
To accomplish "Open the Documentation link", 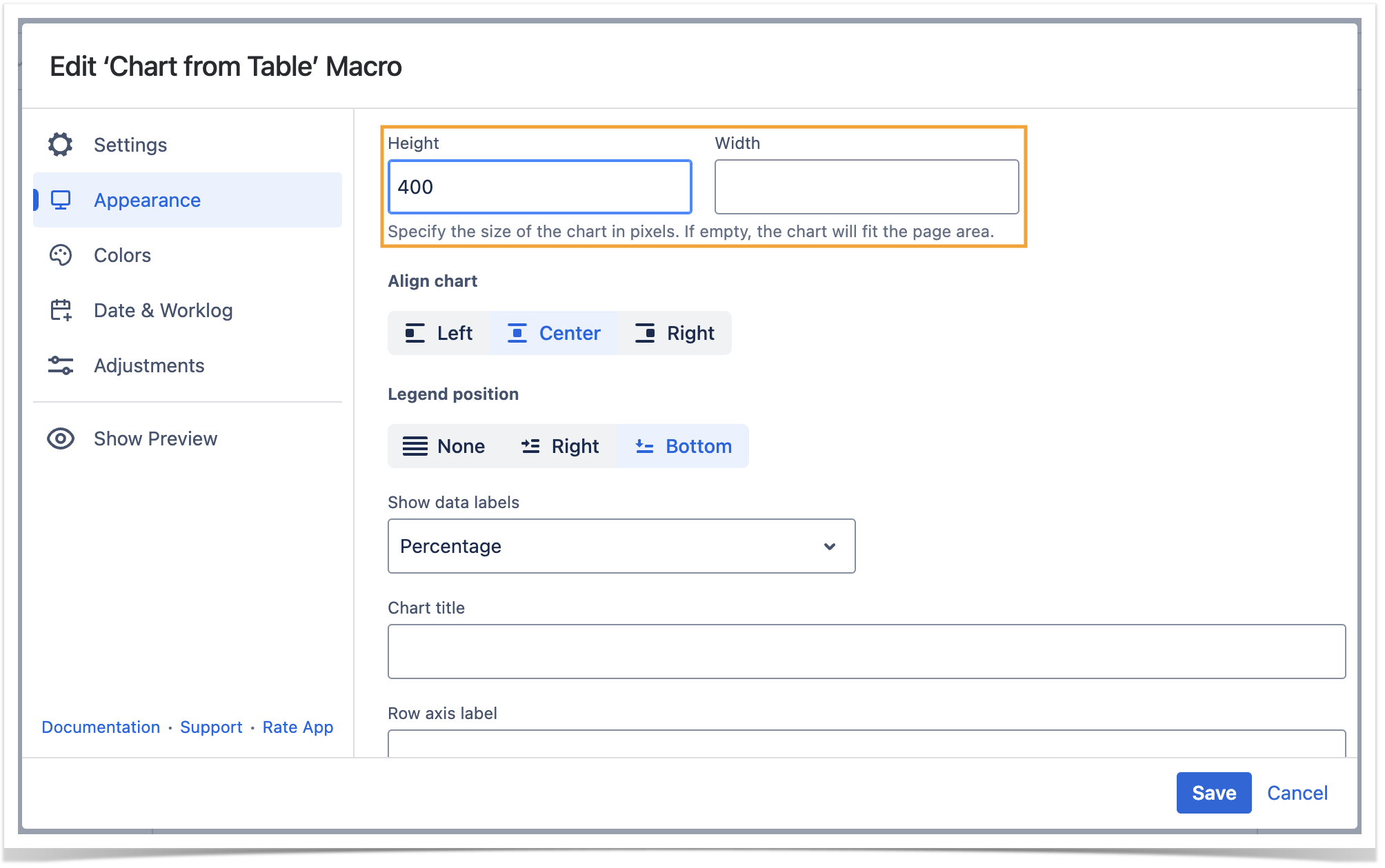I will coord(101,727).
